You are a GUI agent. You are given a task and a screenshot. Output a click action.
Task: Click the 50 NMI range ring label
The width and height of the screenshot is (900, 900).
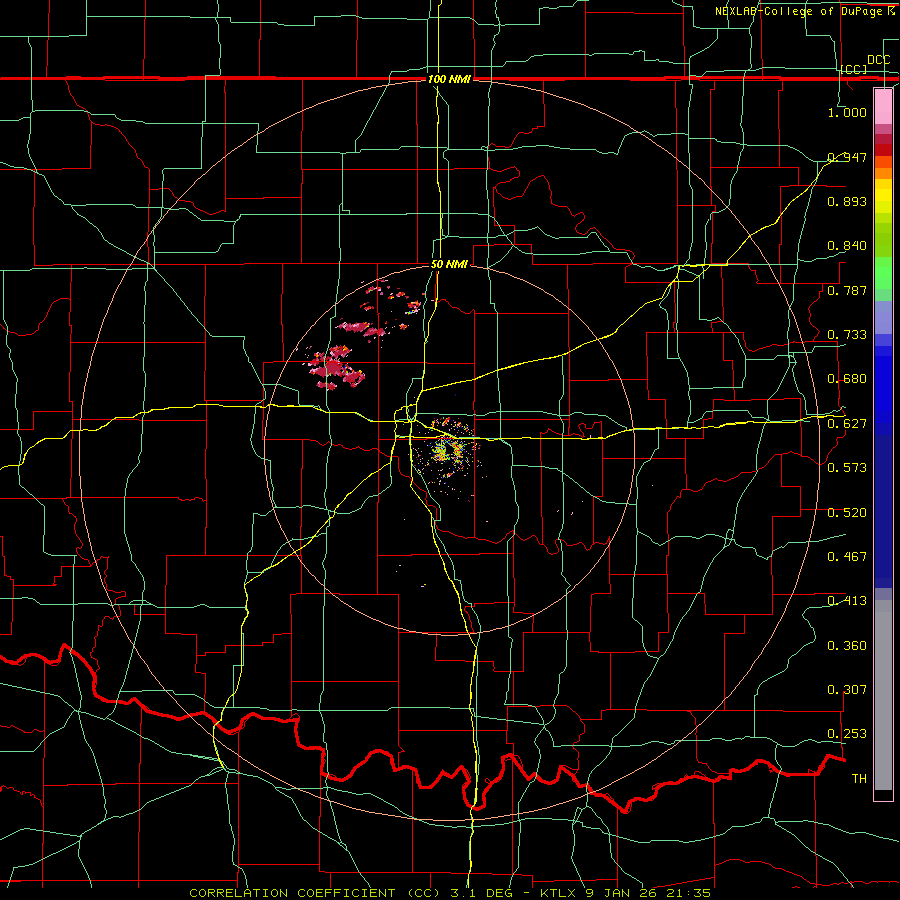point(449,265)
